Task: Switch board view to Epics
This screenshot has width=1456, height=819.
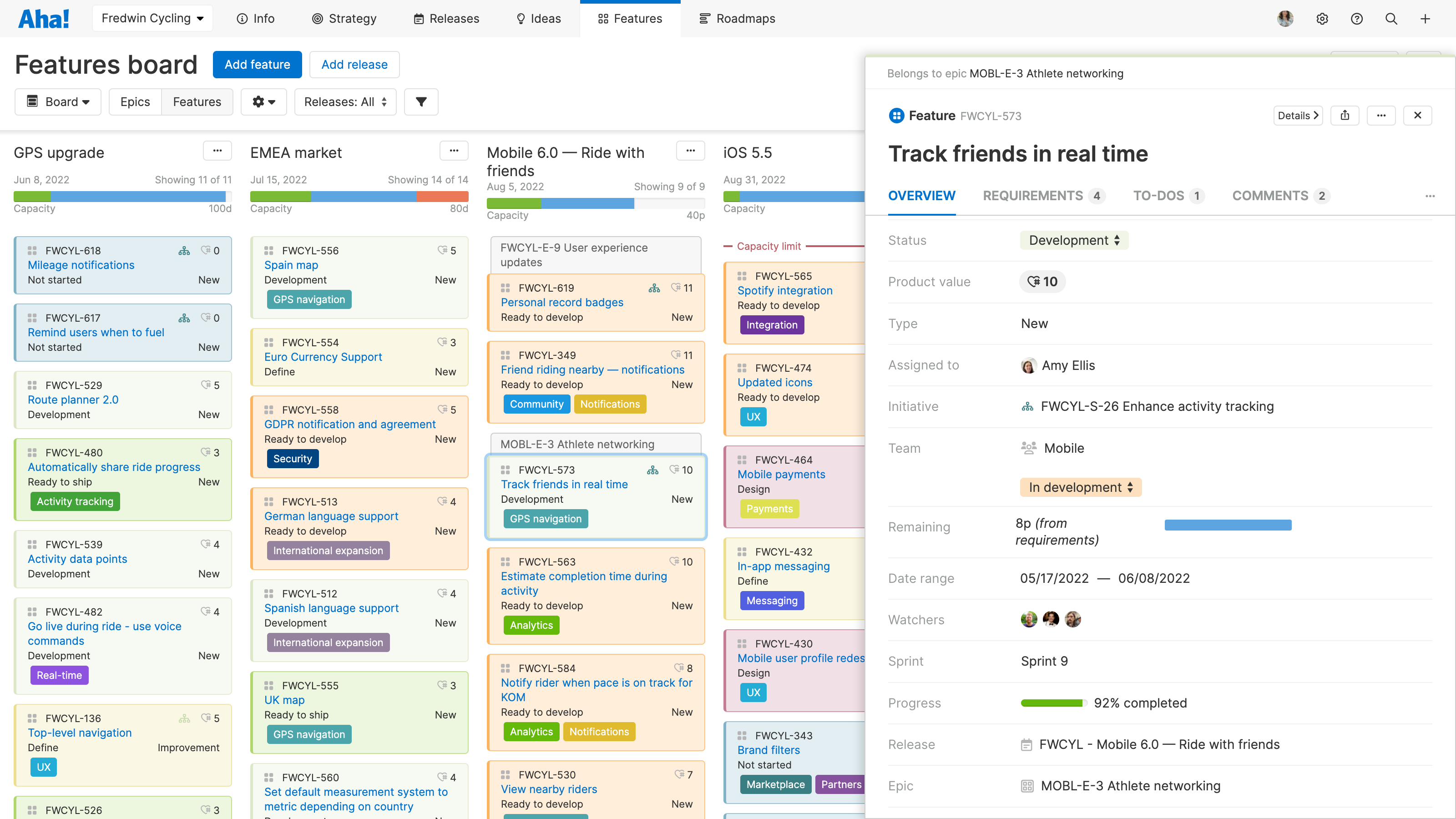Action: [135, 102]
